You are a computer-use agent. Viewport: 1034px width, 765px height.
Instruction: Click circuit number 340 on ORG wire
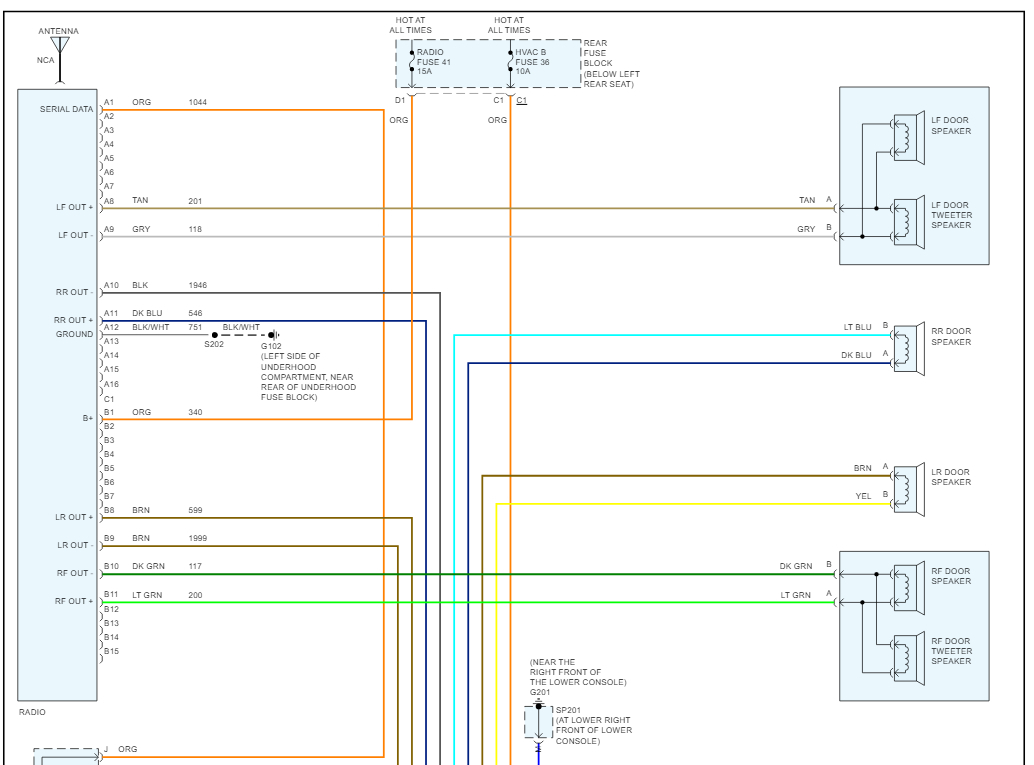click(x=195, y=412)
